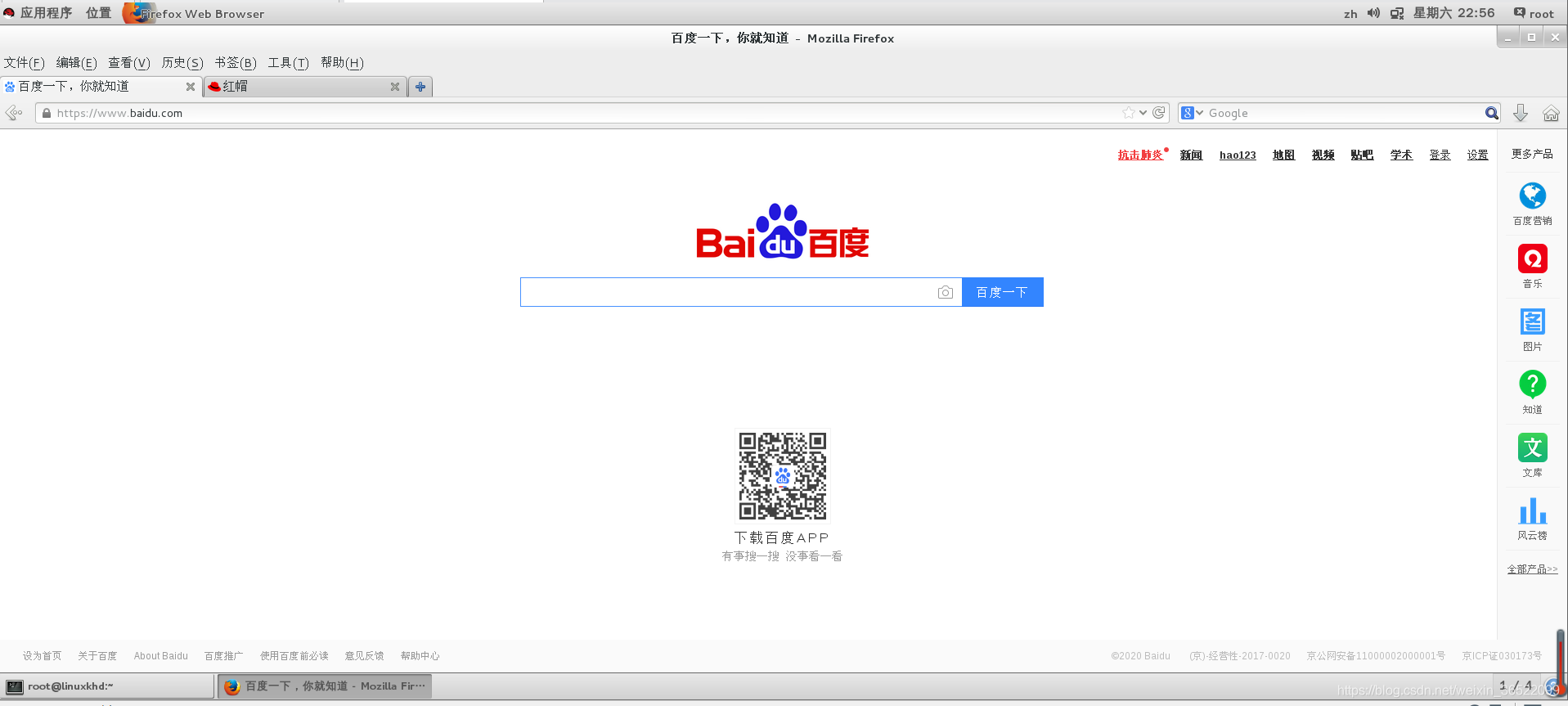Click the volume speaker icon in the top panel
The width and height of the screenshot is (1568, 706).
tap(1373, 13)
